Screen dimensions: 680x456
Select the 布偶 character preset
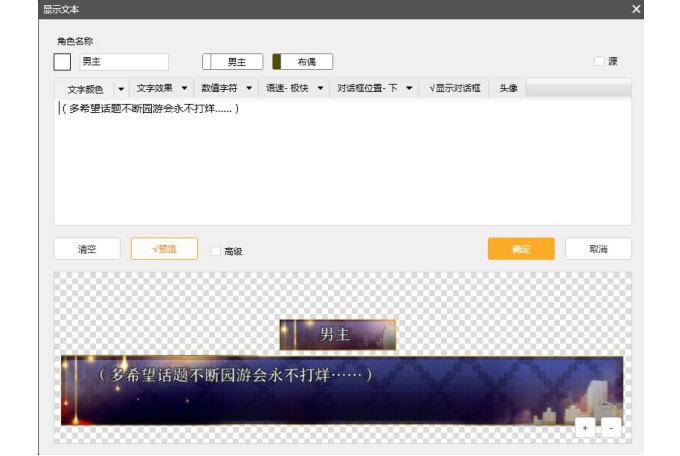pos(303,62)
